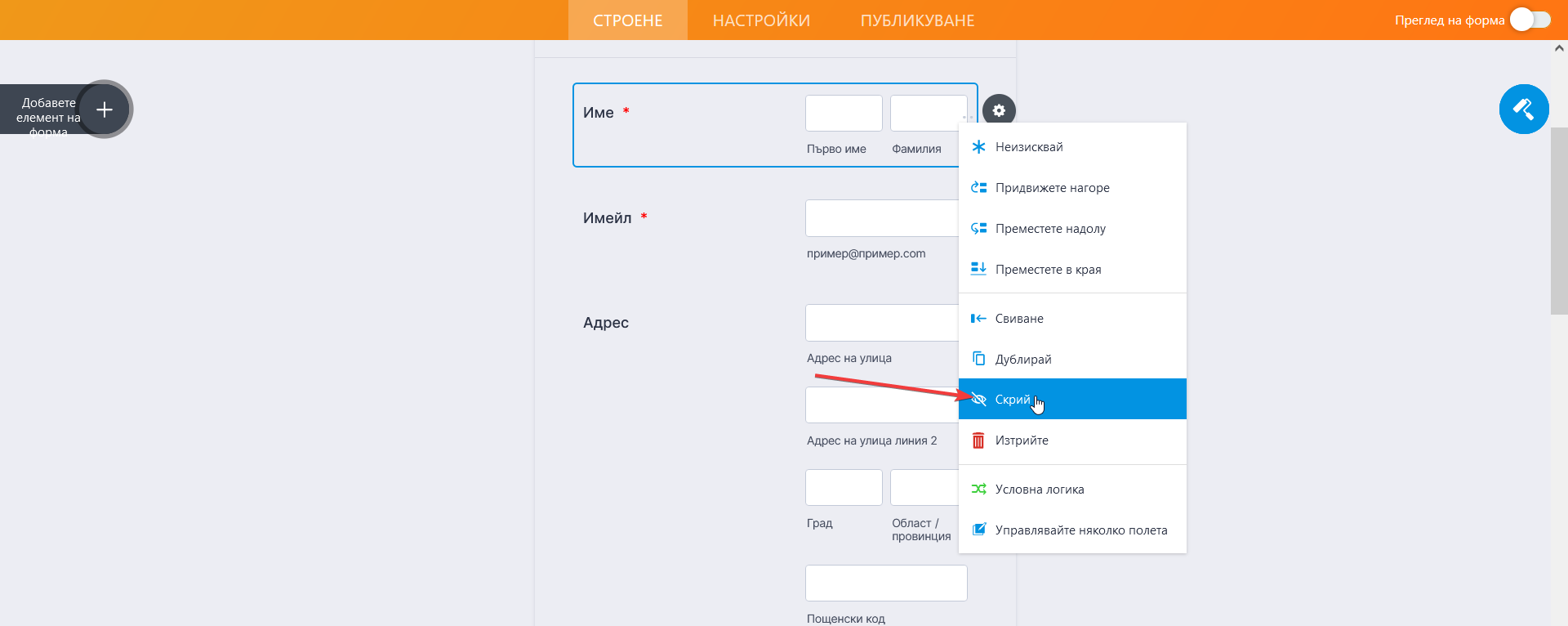
Task: Hide the field using the Скрий option
Action: [x=1013, y=400]
